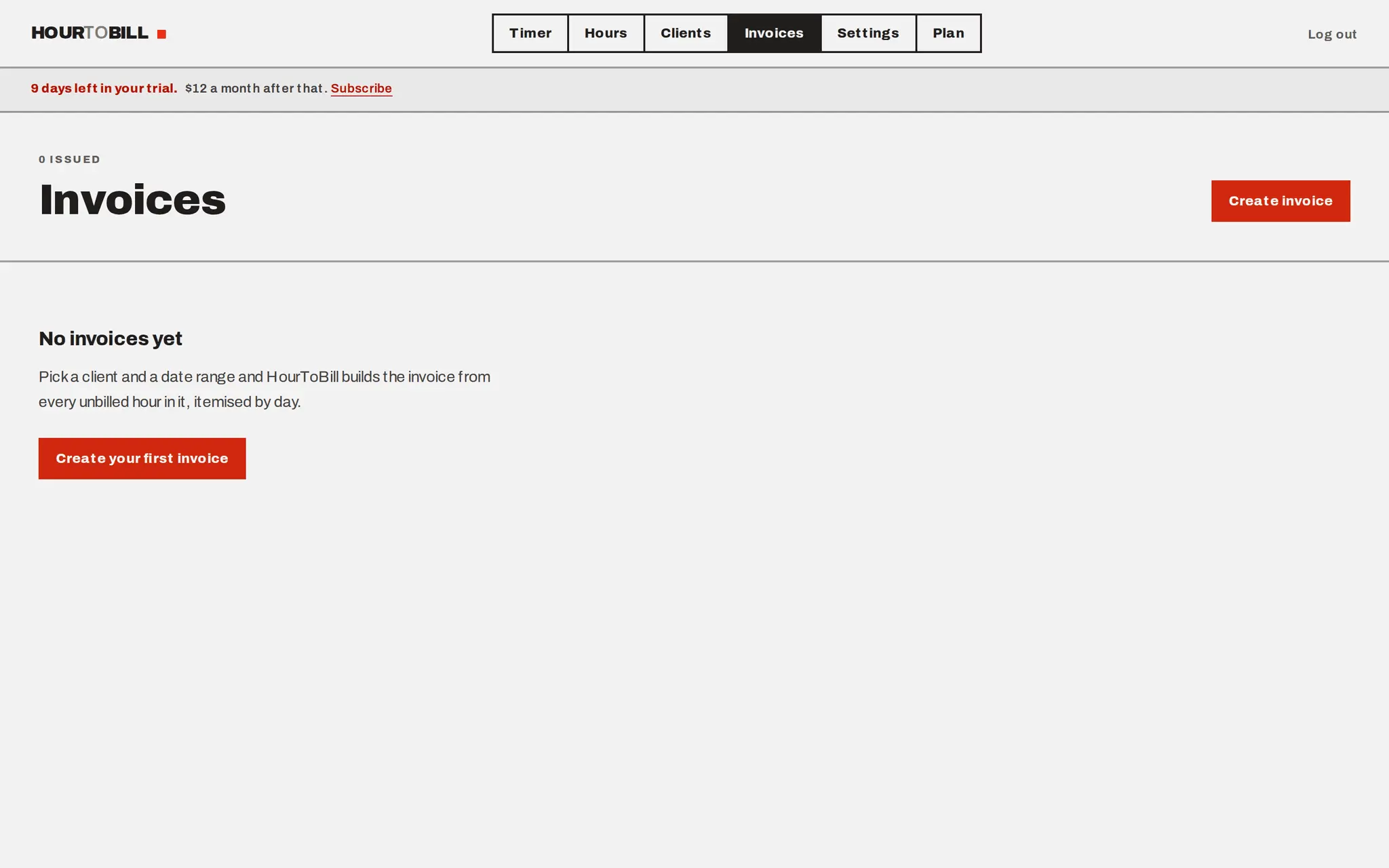Click the '9 days left in your trial.' text
Screen dimensions: 1389x868
(104, 88)
